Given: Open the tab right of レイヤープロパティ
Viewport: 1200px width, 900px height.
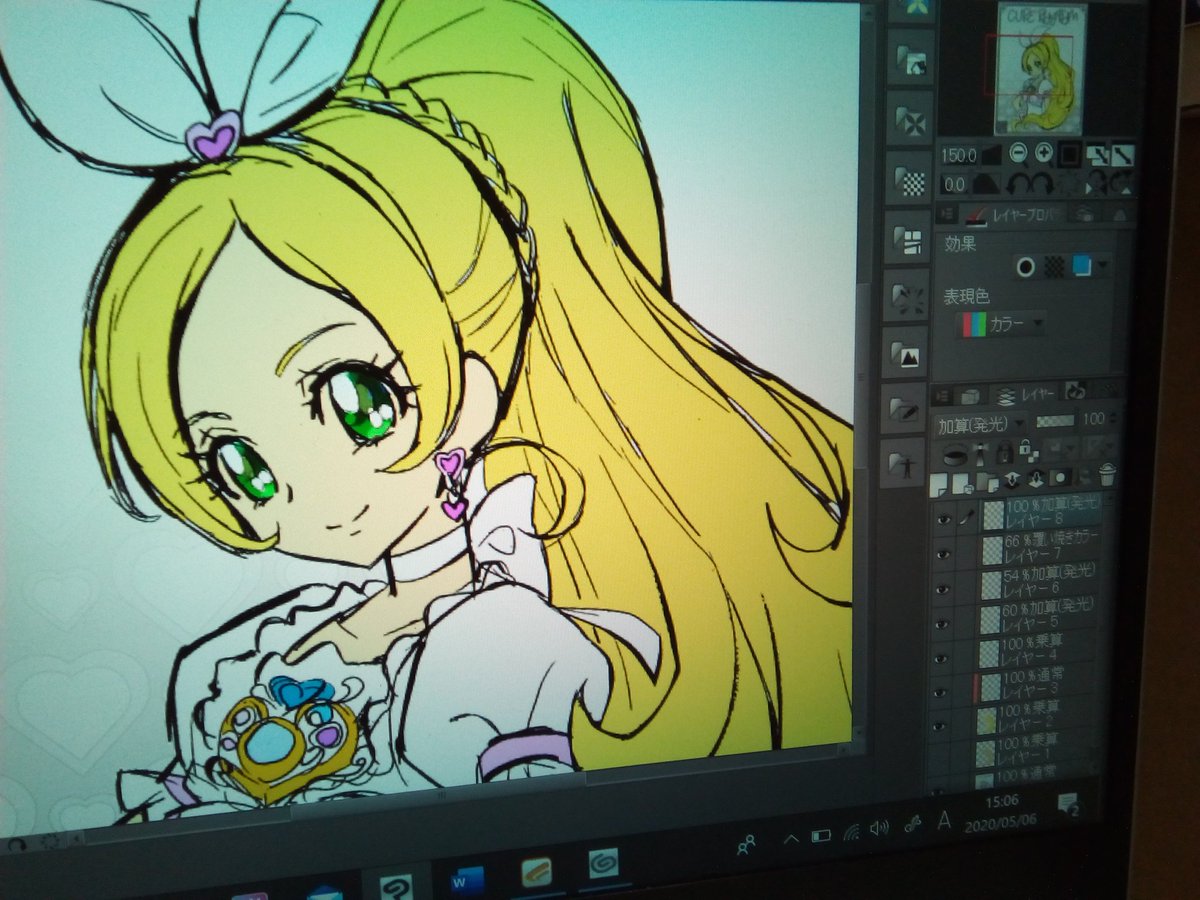Looking at the screenshot, I should click(x=1084, y=213).
